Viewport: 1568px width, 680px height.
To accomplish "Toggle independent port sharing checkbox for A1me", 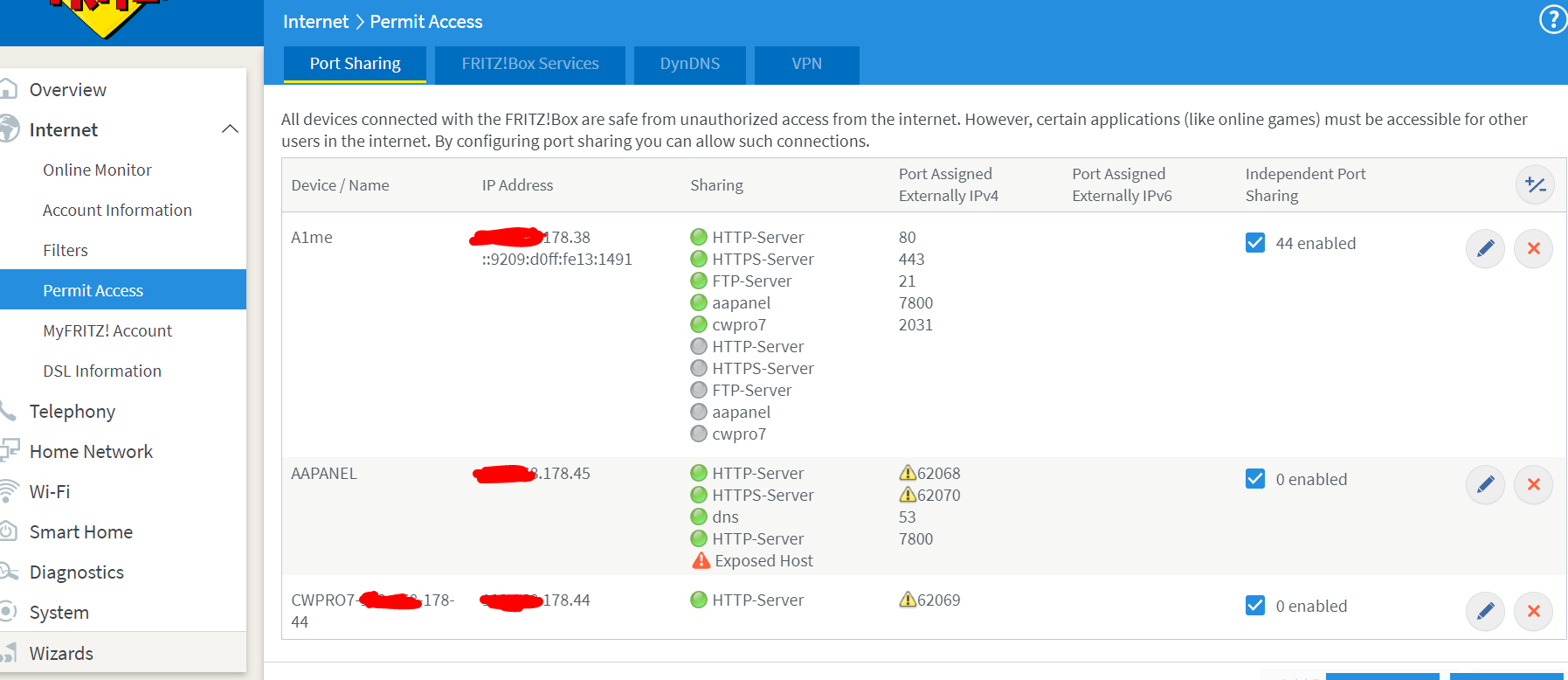I will pyautogui.click(x=1255, y=242).
